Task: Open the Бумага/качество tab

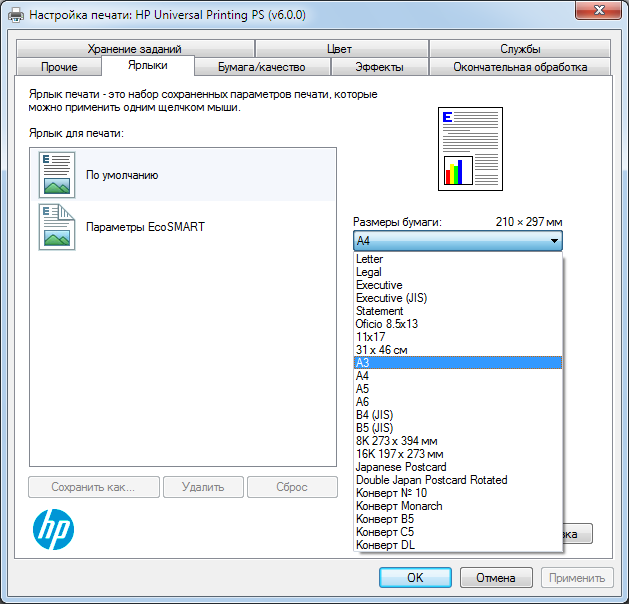Action: pyautogui.click(x=262, y=67)
